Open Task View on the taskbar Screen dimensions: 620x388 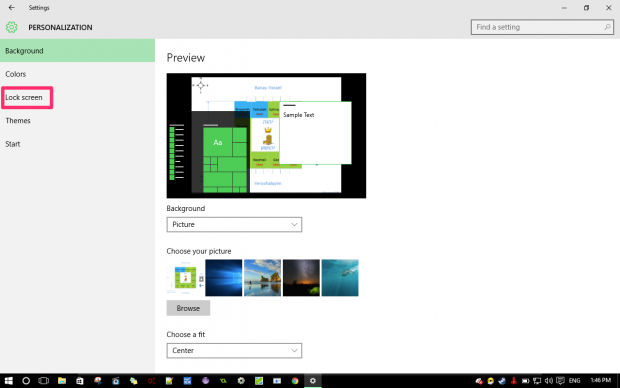[x=43, y=380]
